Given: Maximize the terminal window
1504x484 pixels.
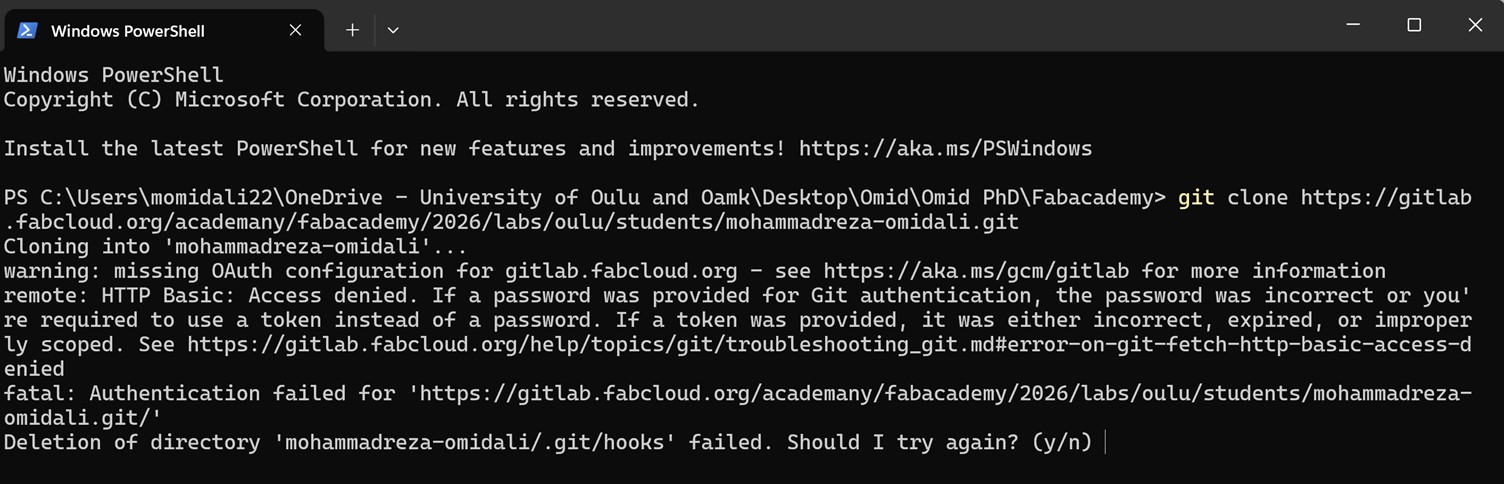Looking at the screenshot, I should [x=1414, y=25].
